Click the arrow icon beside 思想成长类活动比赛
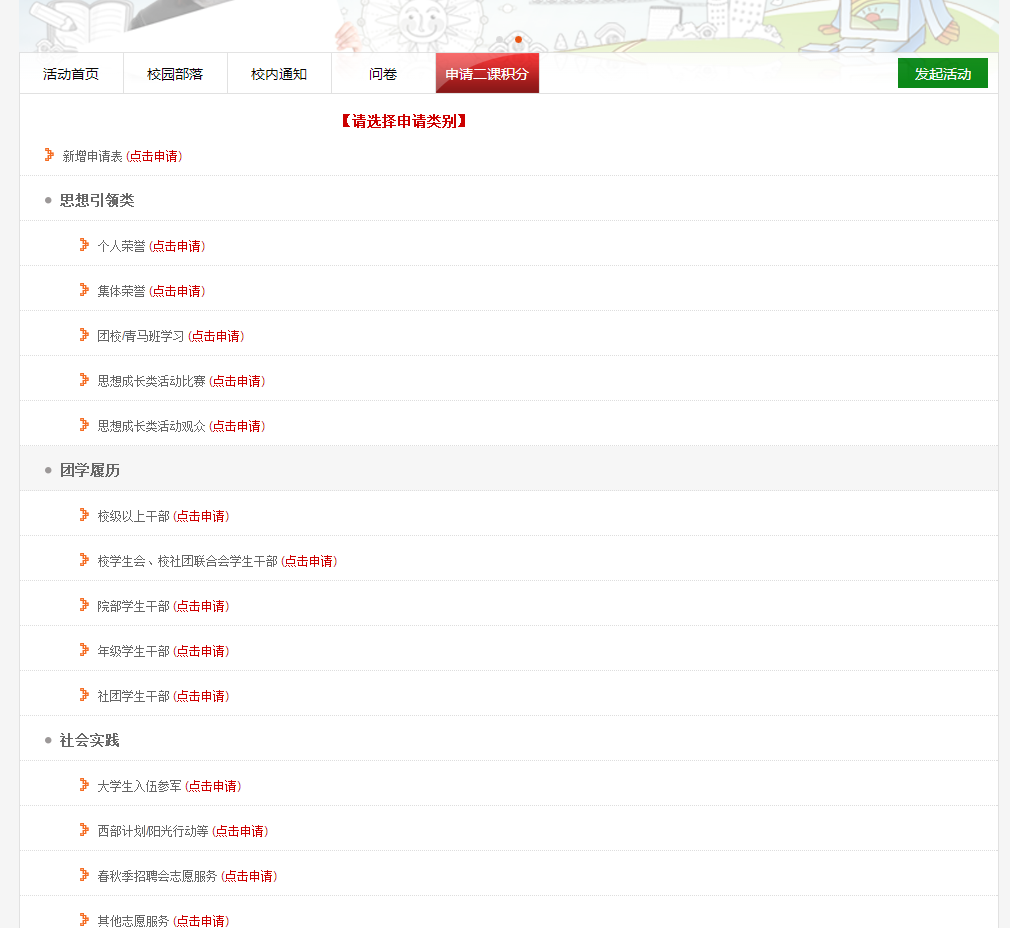Screen dimensions: 1010x928 [84, 380]
